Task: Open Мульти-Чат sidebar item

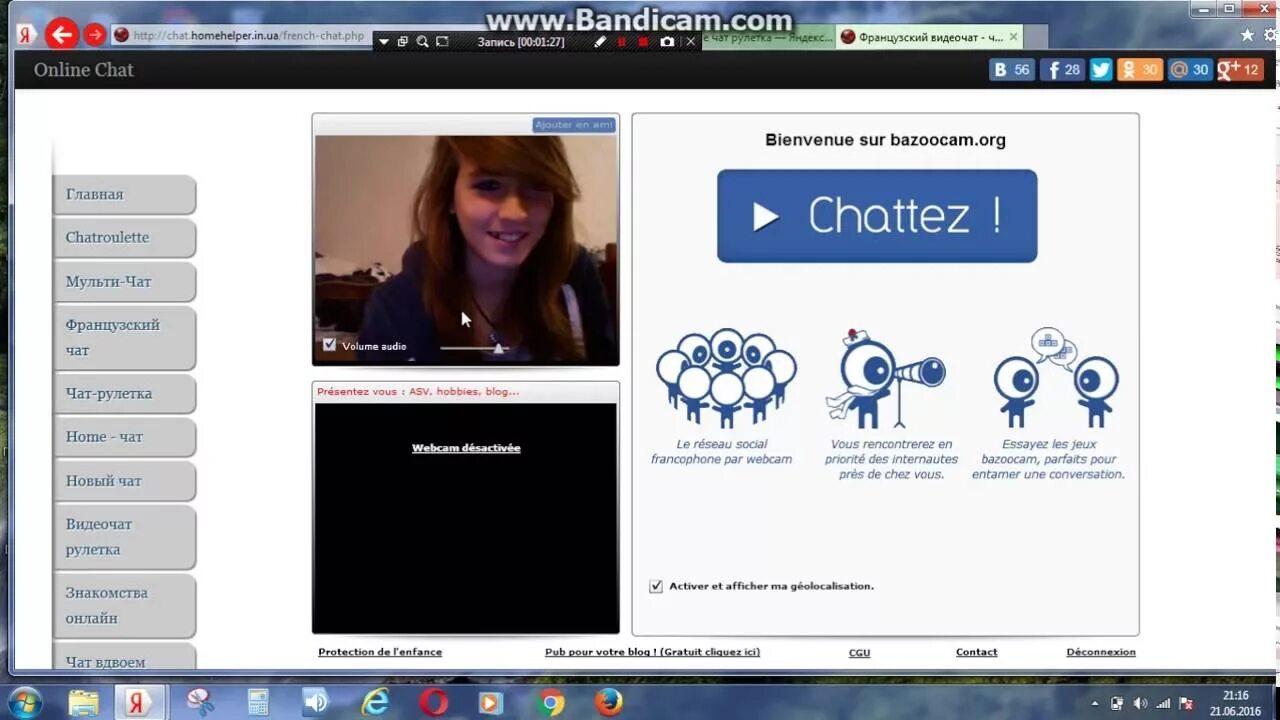Action: (x=124, y=282)
